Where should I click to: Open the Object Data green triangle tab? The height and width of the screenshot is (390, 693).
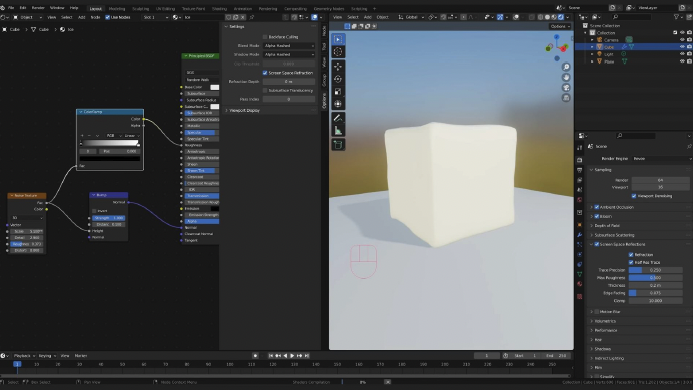(579, 274)
